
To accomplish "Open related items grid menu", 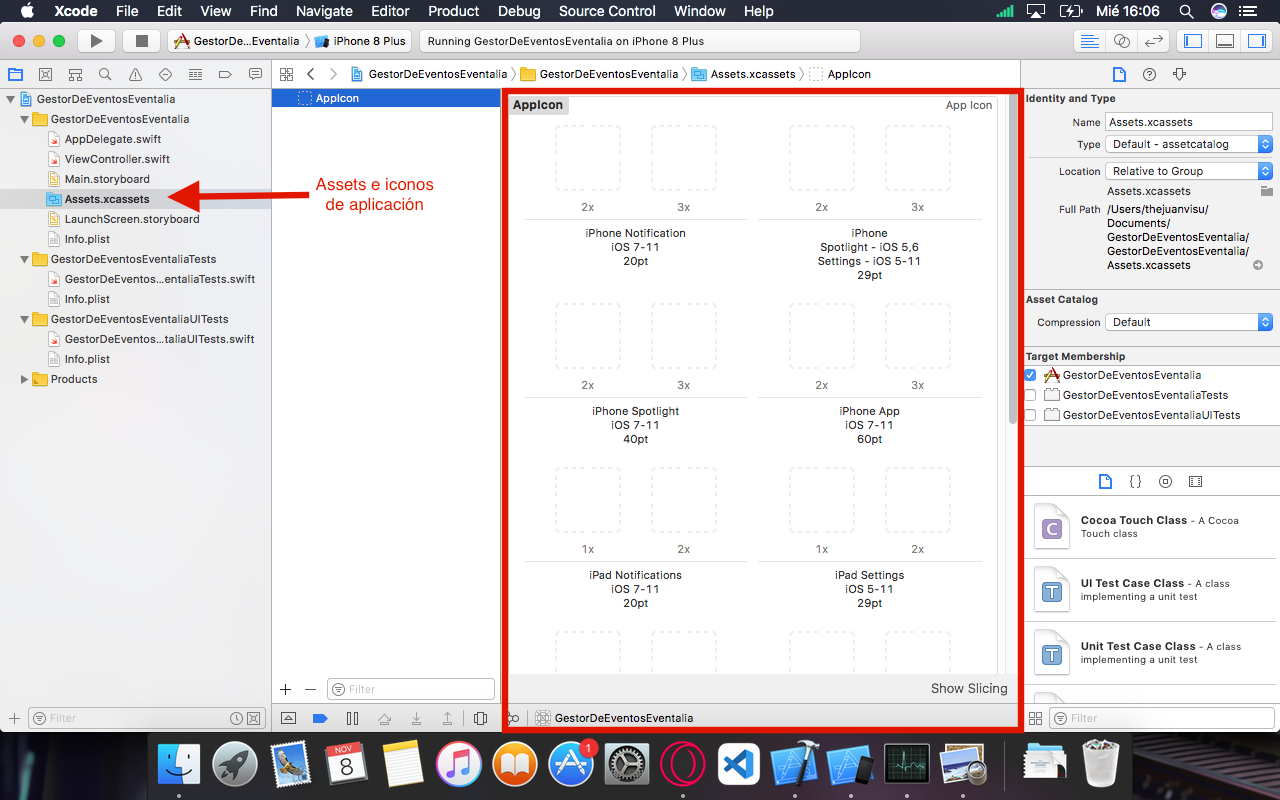I will [286, 75].
